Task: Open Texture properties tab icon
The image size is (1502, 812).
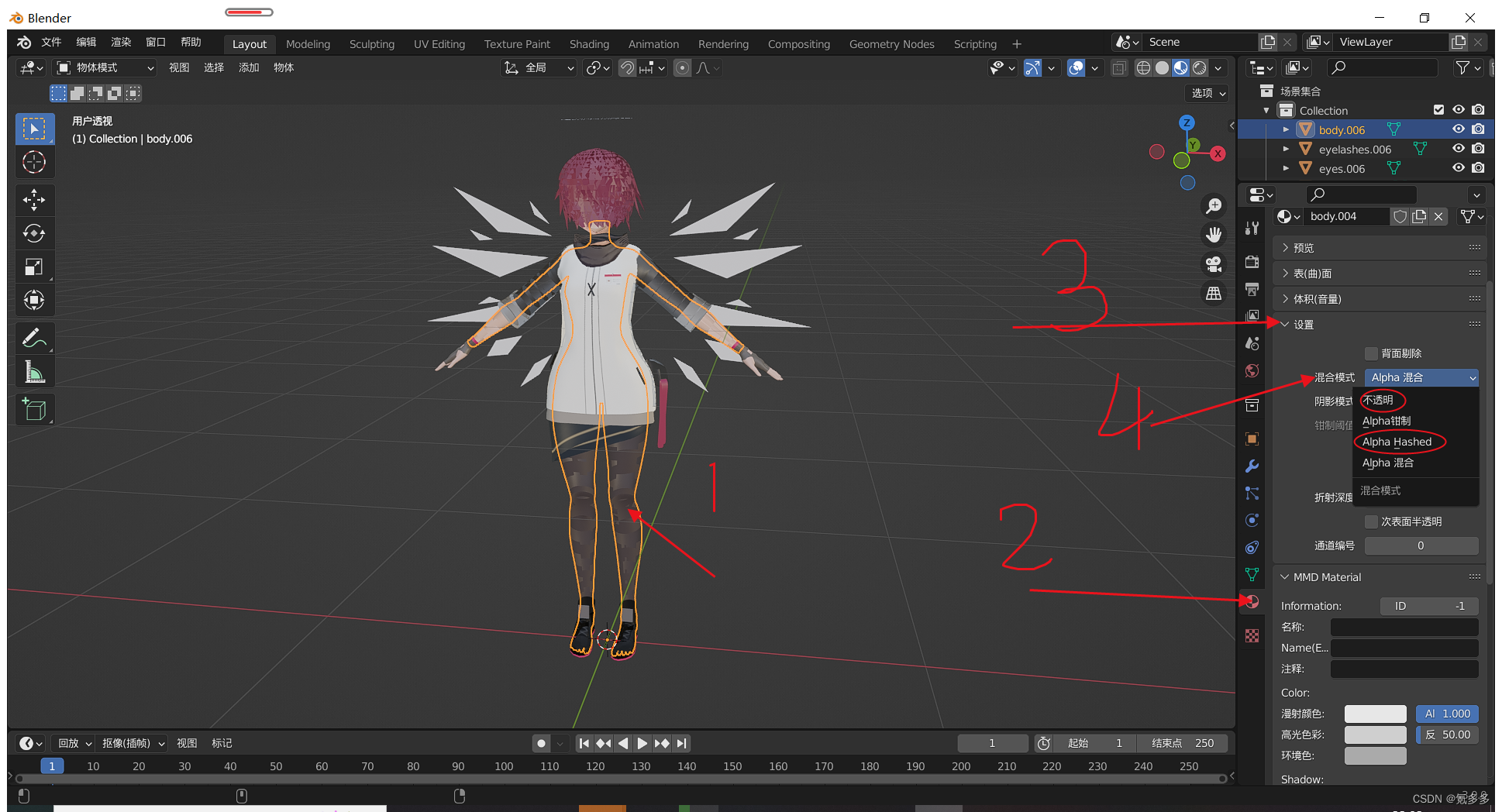Action: (x=1252, y=635)
